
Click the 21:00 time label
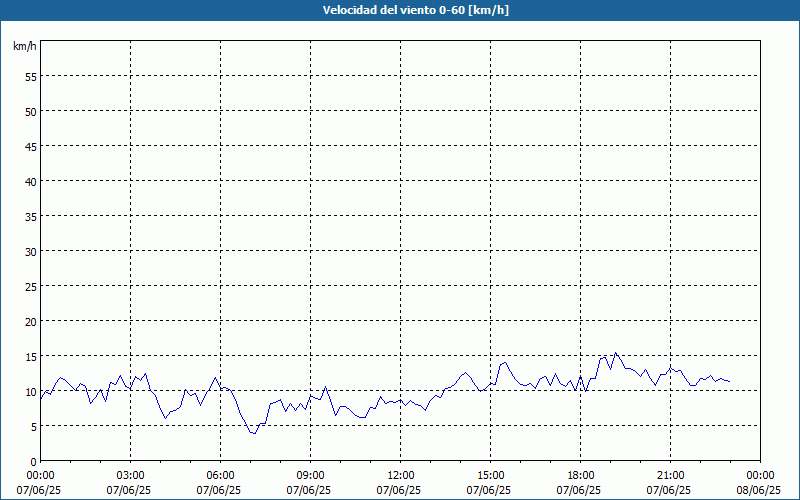pyautogui.click(x=670, y=476)
